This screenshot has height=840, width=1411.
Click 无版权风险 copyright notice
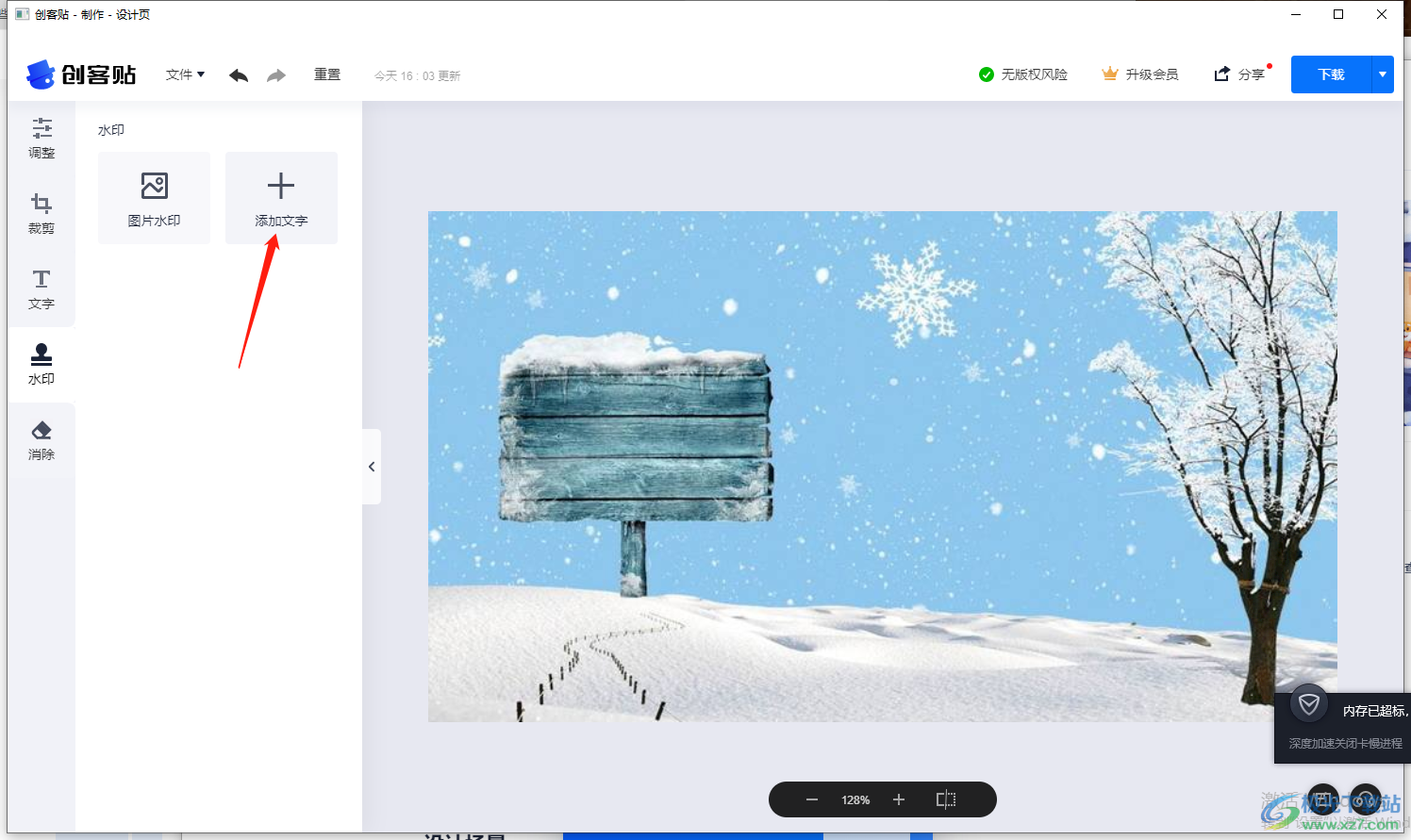[x=1023, y=74]
